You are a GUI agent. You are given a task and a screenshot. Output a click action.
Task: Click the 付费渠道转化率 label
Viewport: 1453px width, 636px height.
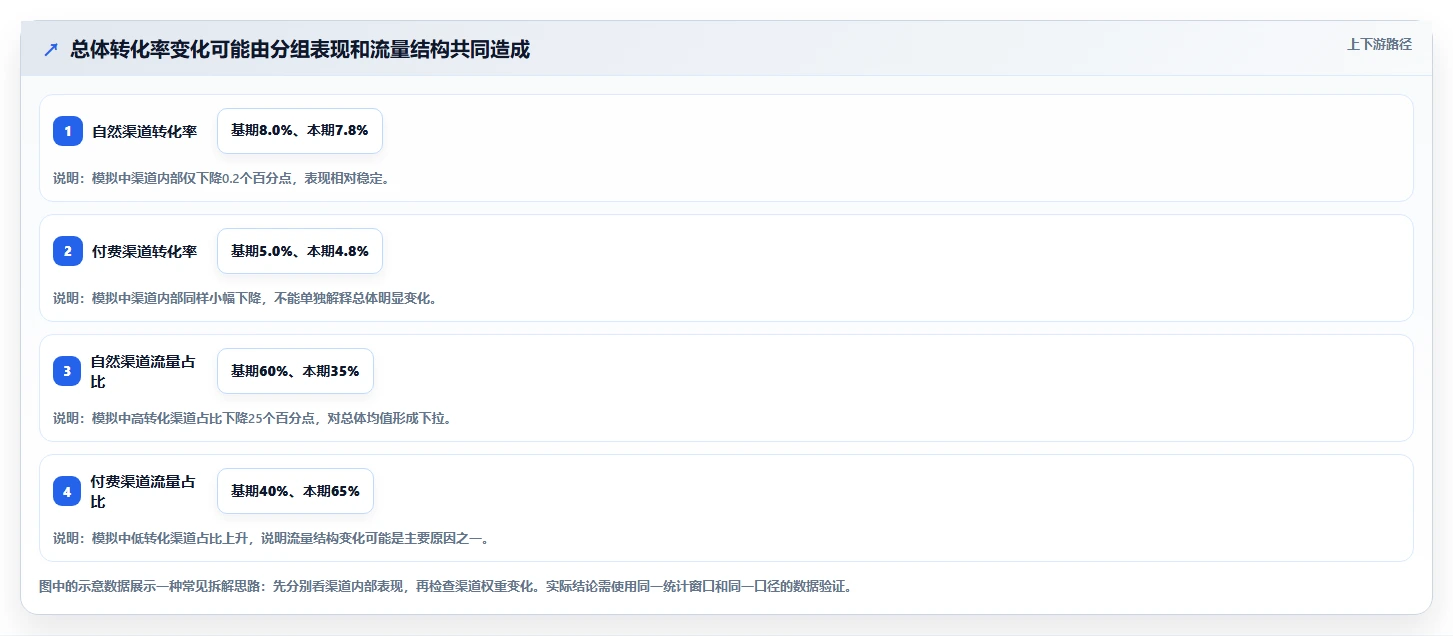coord(145,251)
